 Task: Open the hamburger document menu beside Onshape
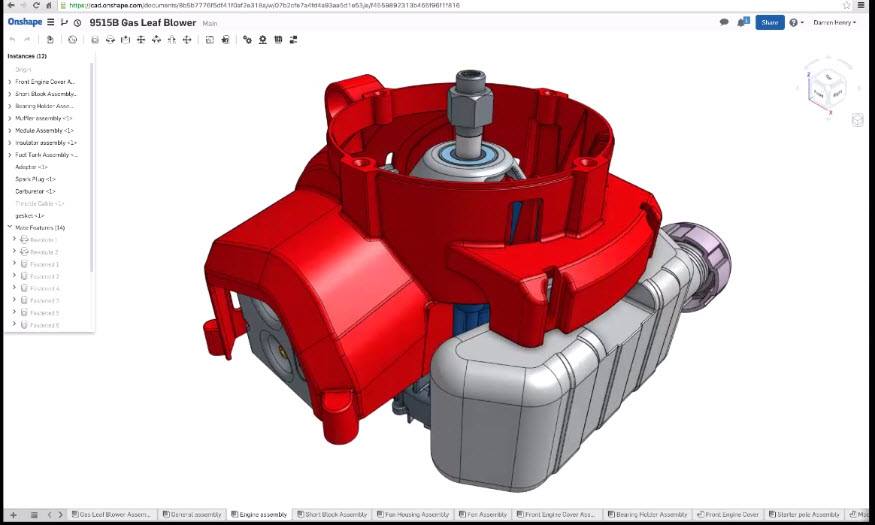point(51,22)
